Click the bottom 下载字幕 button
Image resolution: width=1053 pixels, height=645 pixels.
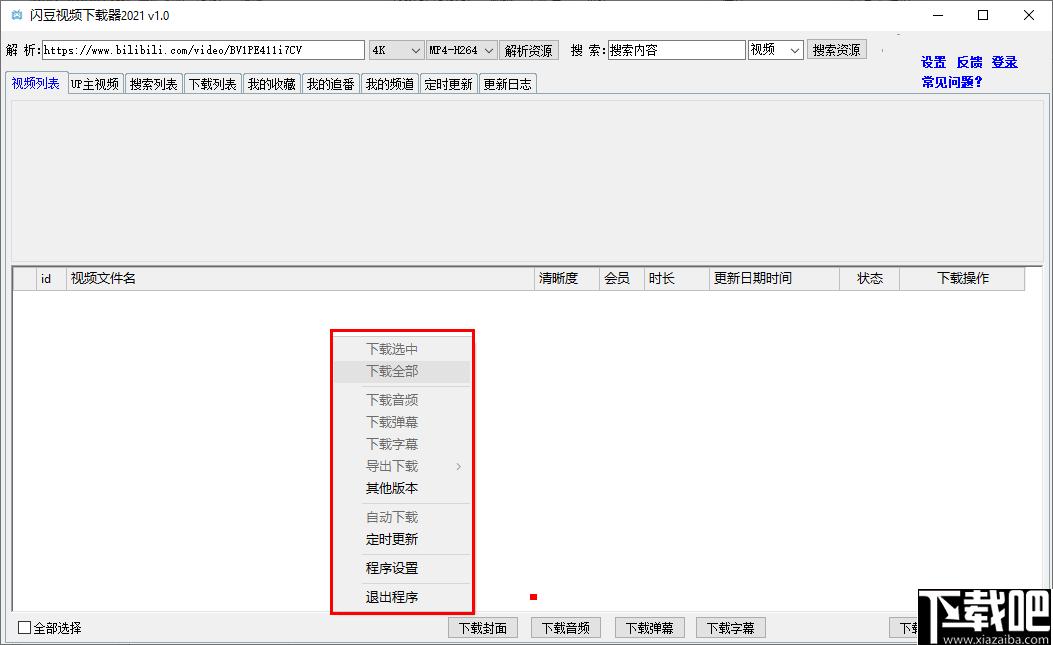[x=731, y=628]
